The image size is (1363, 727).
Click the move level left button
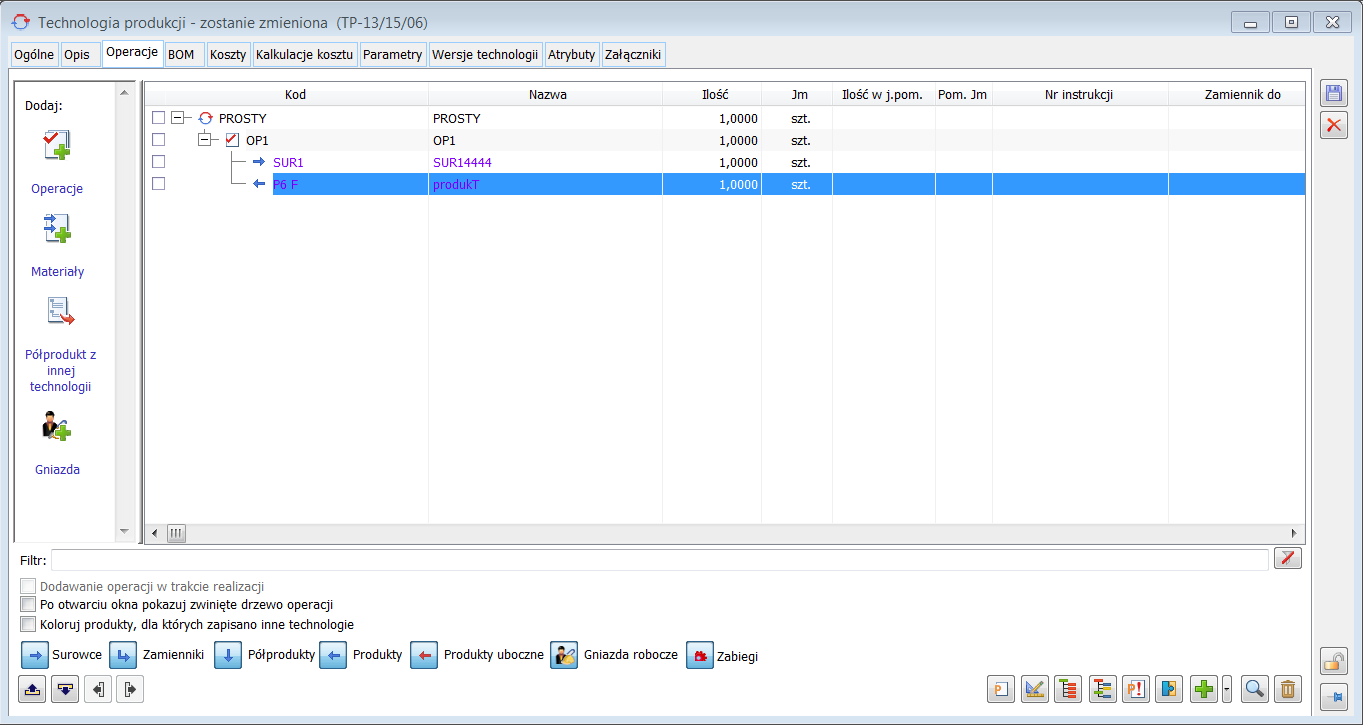click(98, 689)
